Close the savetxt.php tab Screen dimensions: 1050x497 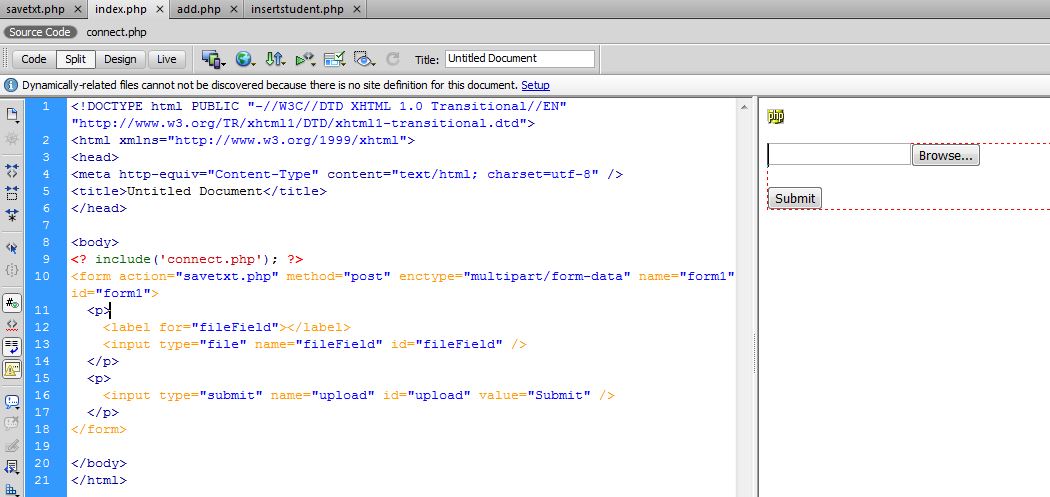[x=78, y=9]
